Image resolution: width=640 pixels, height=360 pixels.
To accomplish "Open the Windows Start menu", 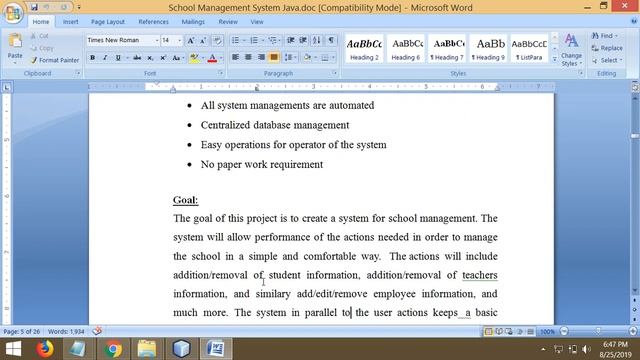I will pyautogui.click(x=13, y=349).
